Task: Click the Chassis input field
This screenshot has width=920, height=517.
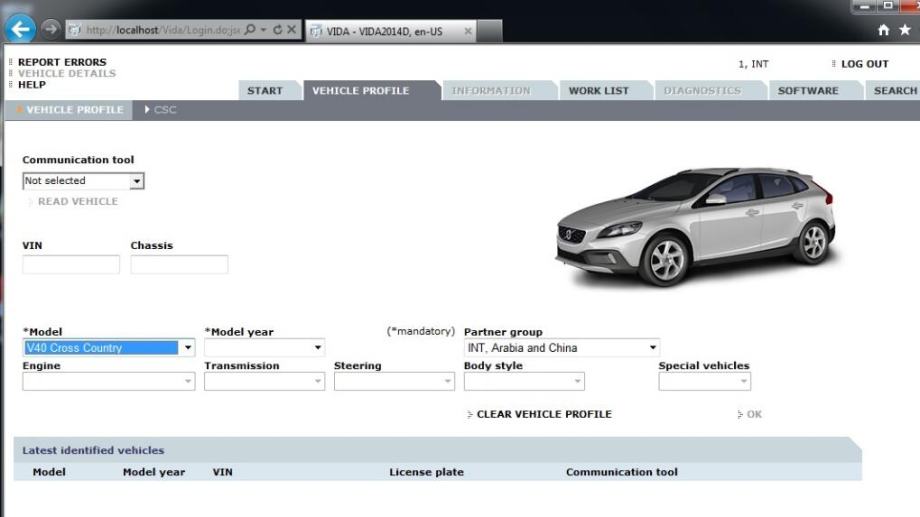Action: (180, 264)
